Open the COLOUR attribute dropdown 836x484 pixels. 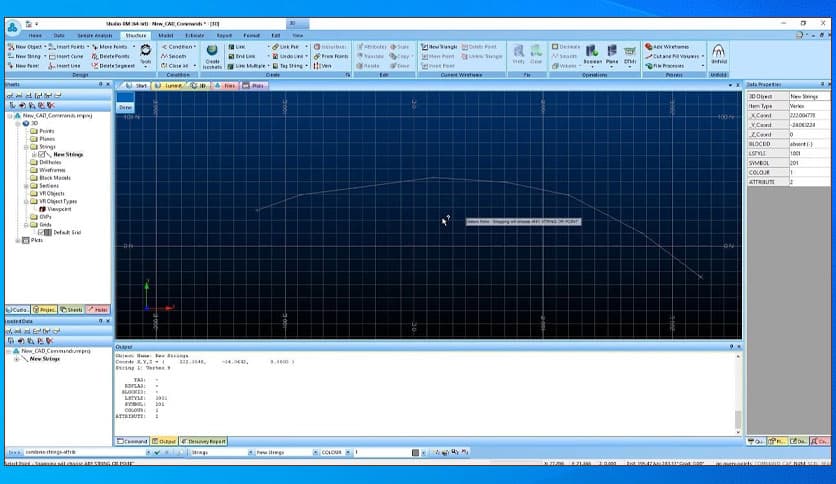[x=348, y=453]
